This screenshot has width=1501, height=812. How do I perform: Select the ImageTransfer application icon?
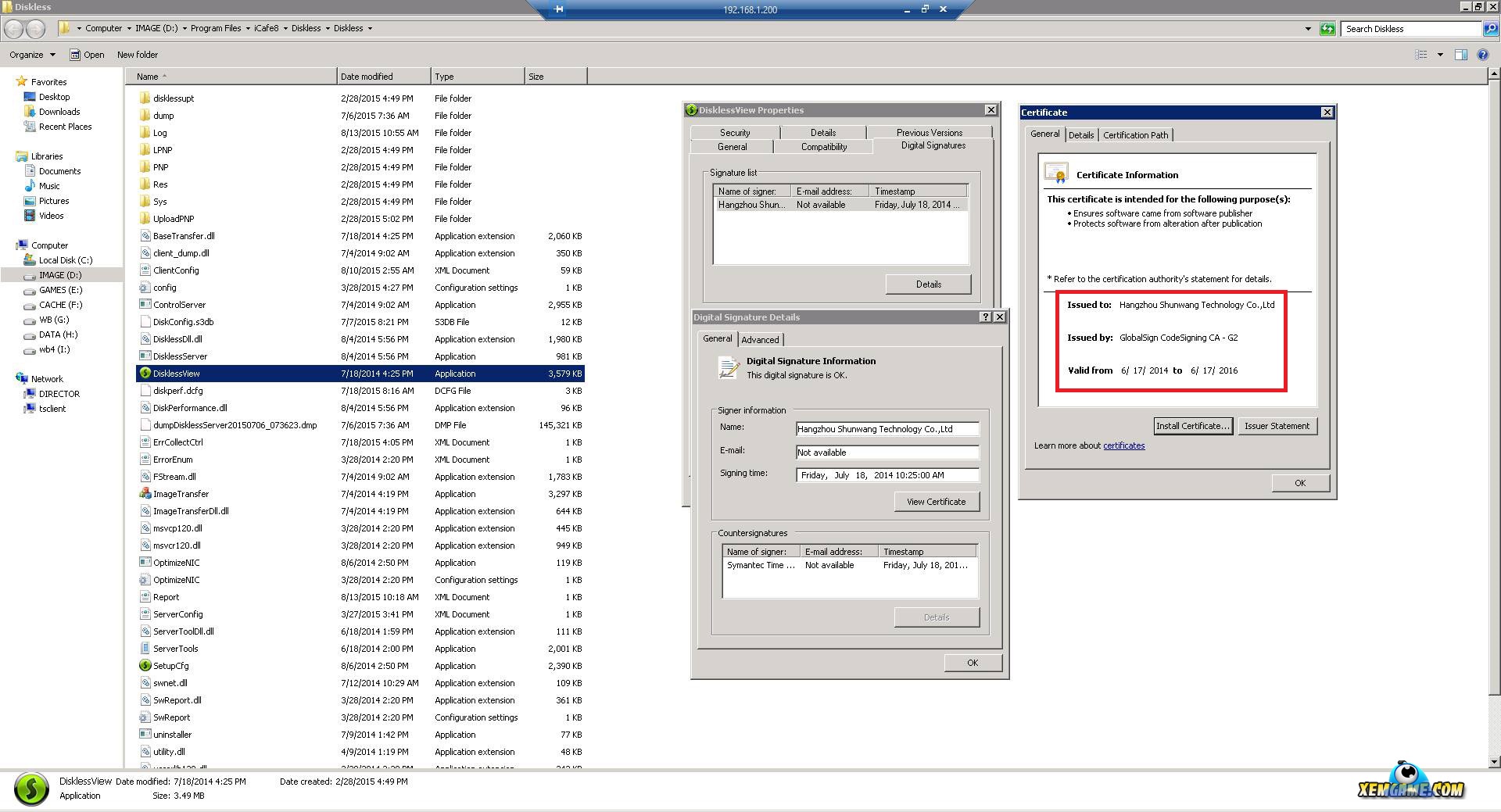145,494
